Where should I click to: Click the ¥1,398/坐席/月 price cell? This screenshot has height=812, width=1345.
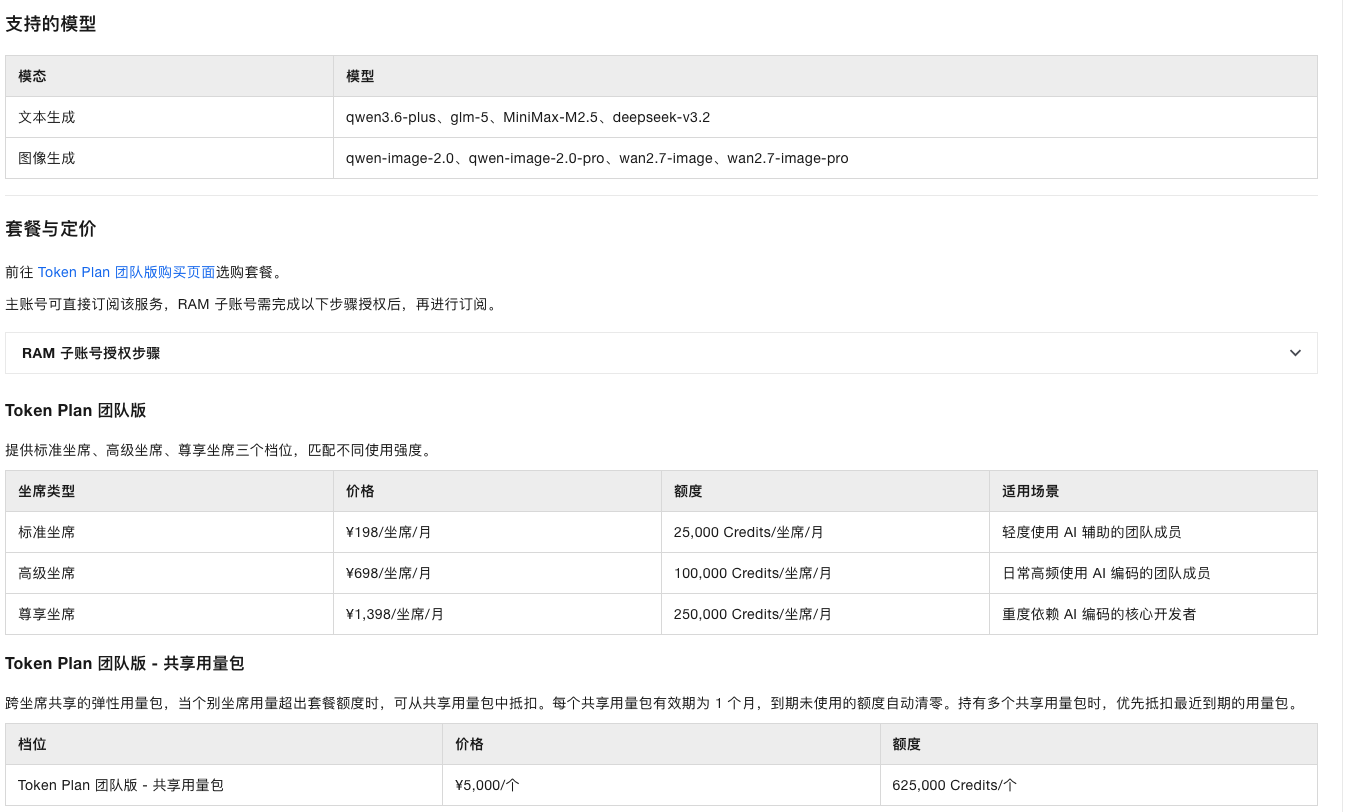[497, 614]
